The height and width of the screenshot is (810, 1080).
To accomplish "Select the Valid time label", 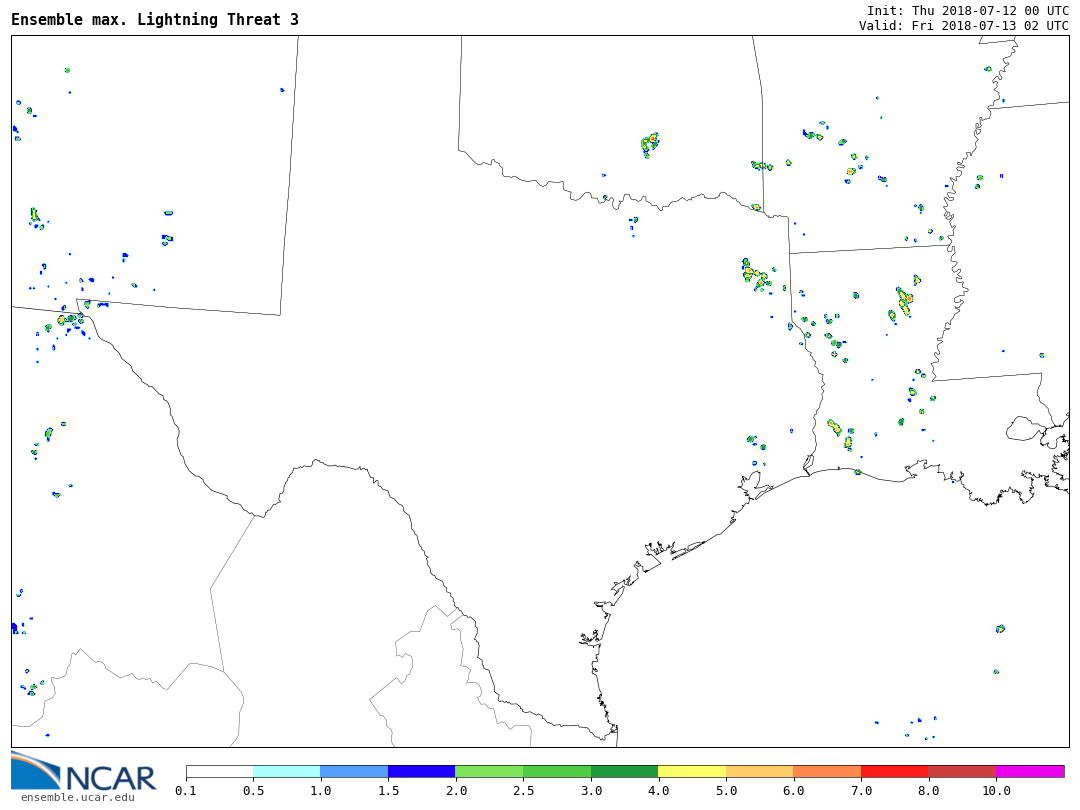I will click(x=963, y=26).
